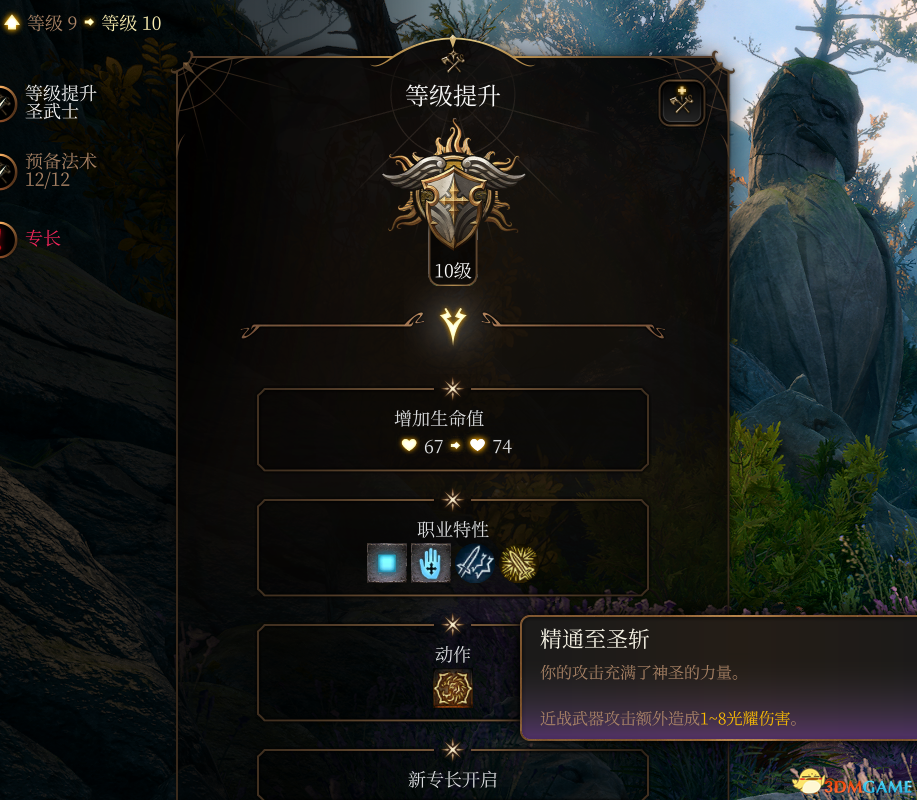Click the round icon beside 专长
Screen dimensions: 917x800
tap(7, 239)
